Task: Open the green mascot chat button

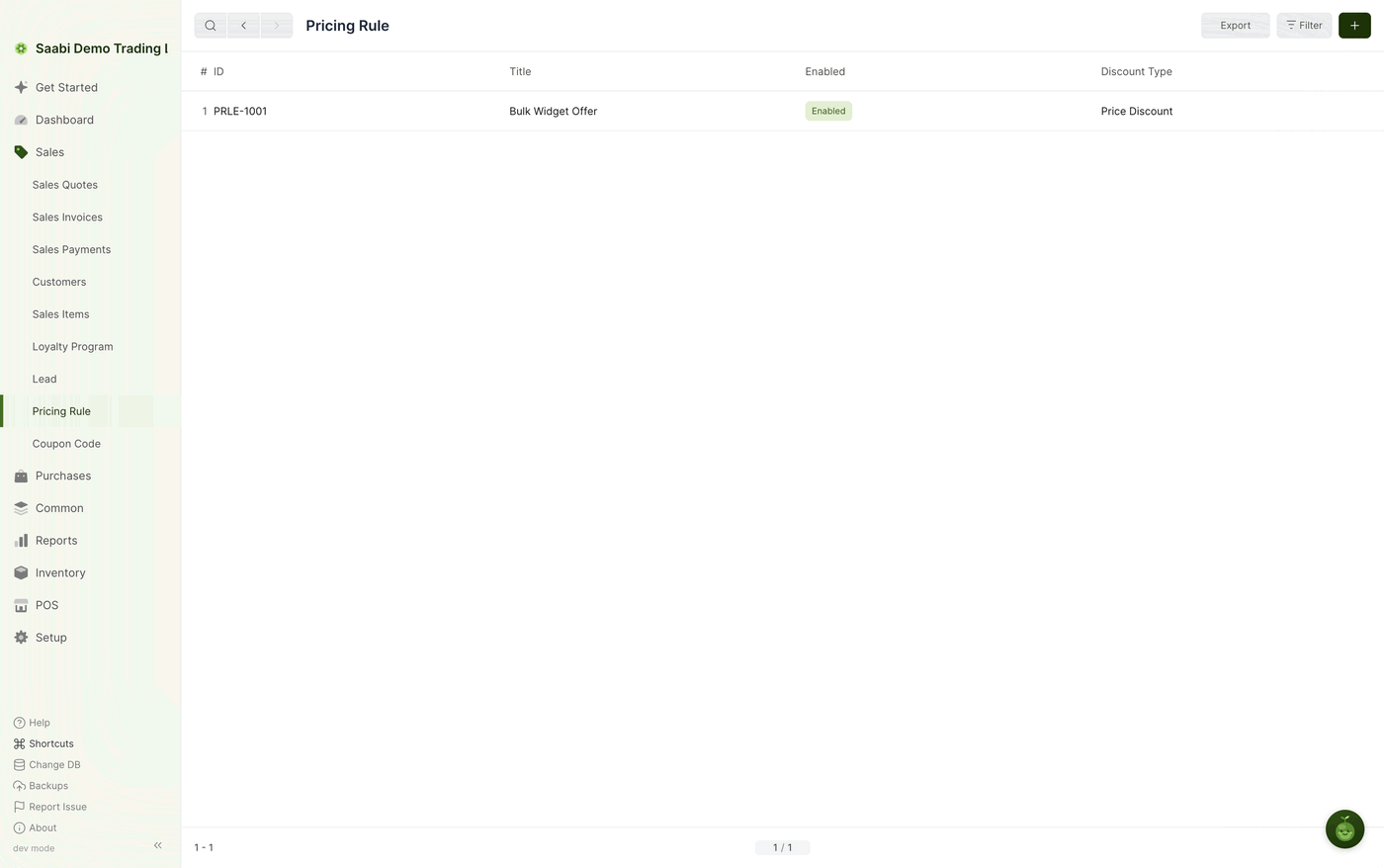Action: point(1344,829)
